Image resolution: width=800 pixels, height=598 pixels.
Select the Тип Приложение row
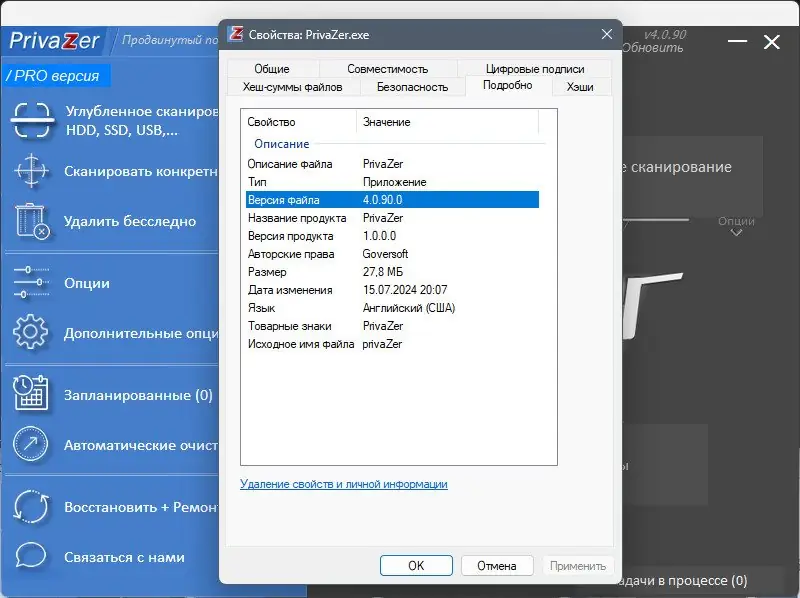pos(392,182)
